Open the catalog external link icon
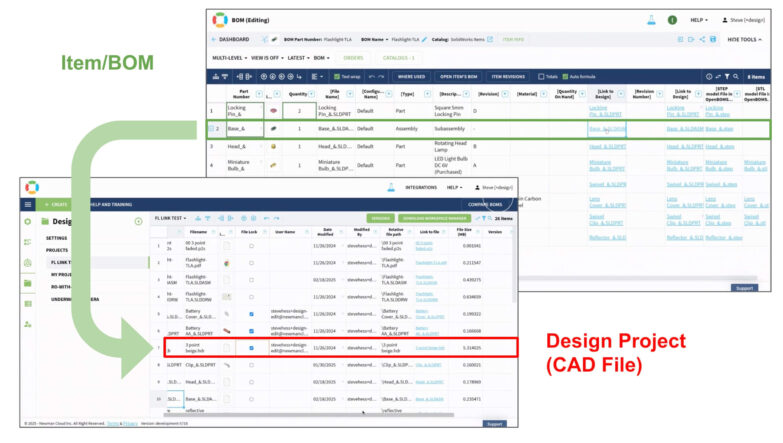This screenshot has width=783, height=443. coord(490,39)
